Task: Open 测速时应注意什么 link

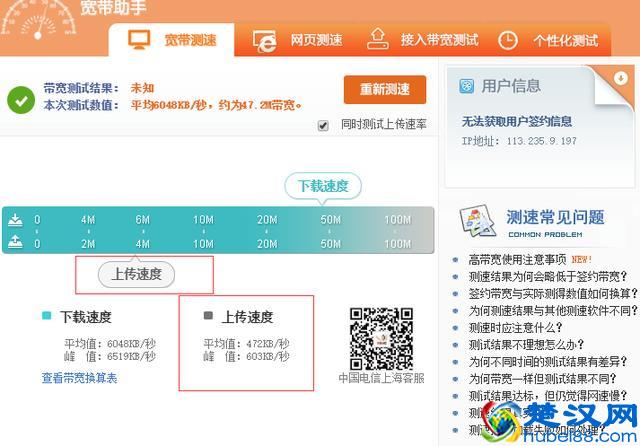Action: tap(516, 328)
